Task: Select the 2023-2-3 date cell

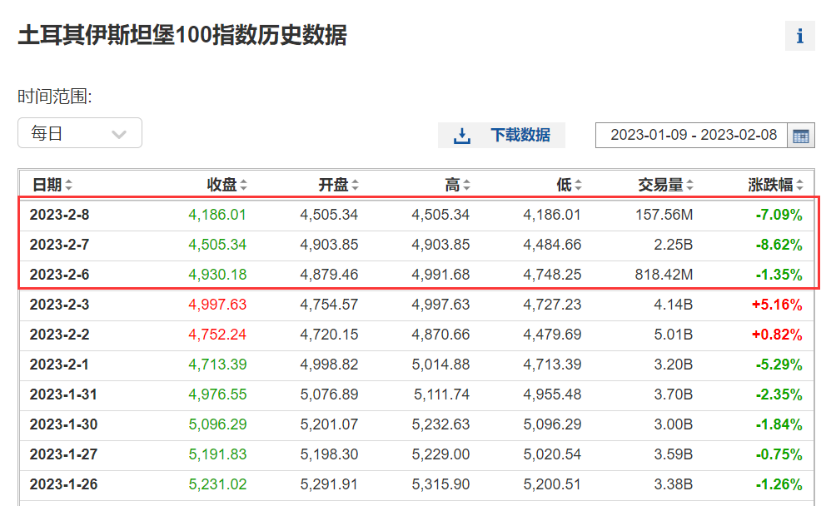Action: [59, 305]
